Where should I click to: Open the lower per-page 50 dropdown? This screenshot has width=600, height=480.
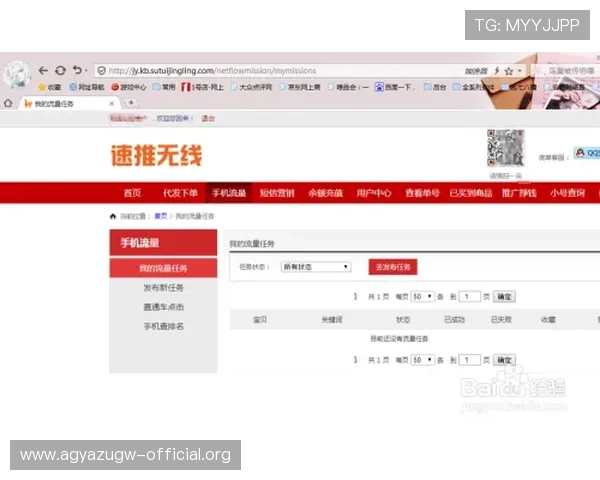tap(422, 360)
